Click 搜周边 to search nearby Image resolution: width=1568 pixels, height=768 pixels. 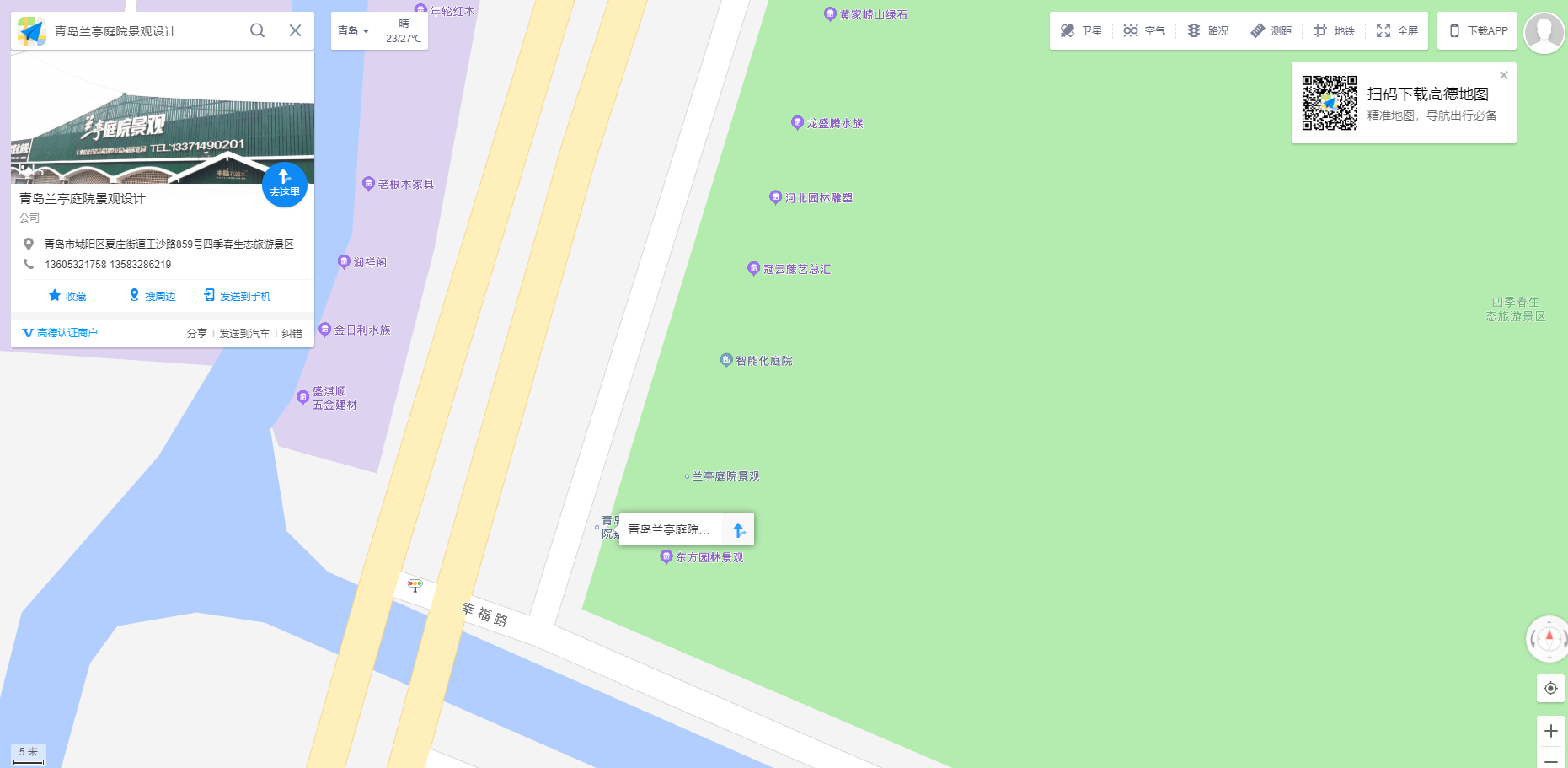point(153,296)
